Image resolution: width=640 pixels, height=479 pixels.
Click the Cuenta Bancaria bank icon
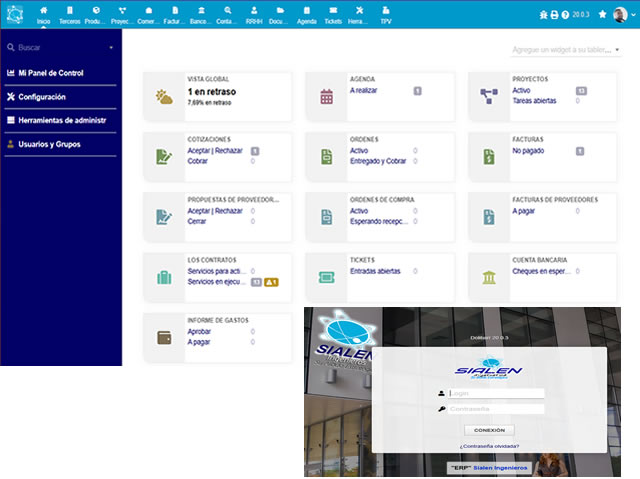click(487, 276)
